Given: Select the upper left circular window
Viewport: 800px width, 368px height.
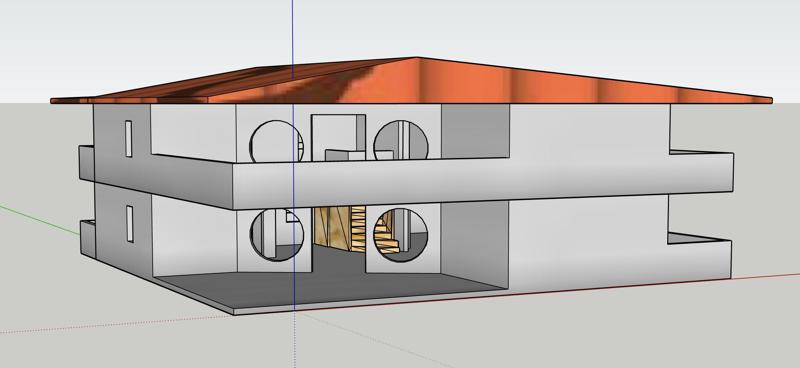Looking at the screenshot, I should (276, 141).
